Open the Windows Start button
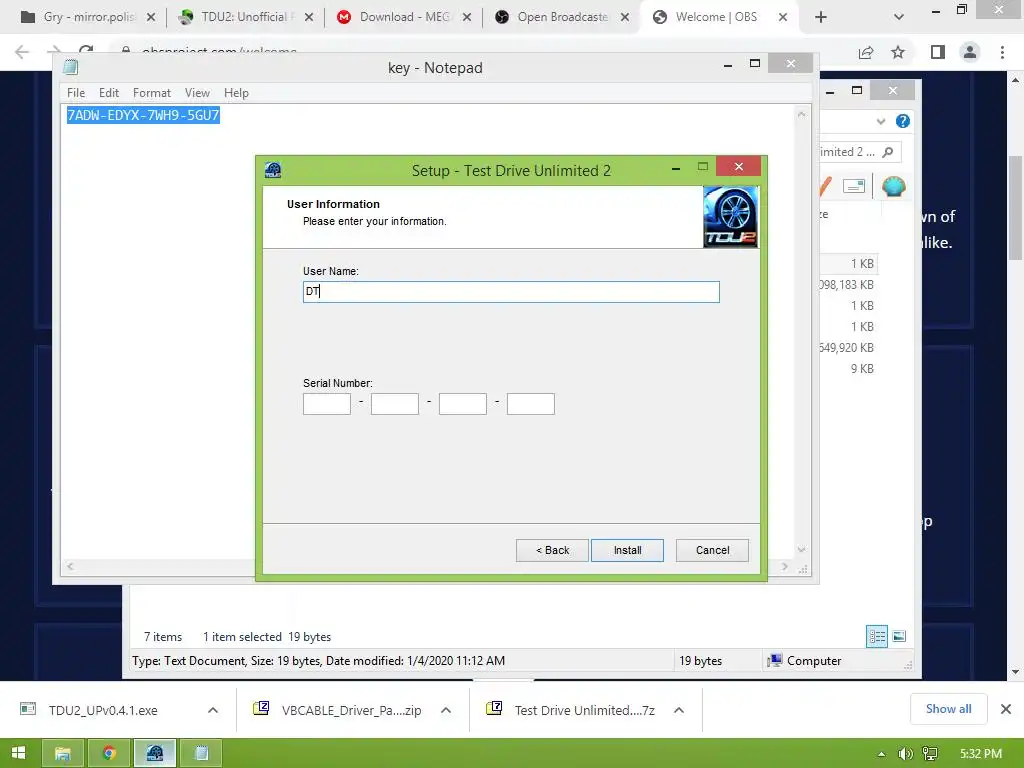 point(18,753)
